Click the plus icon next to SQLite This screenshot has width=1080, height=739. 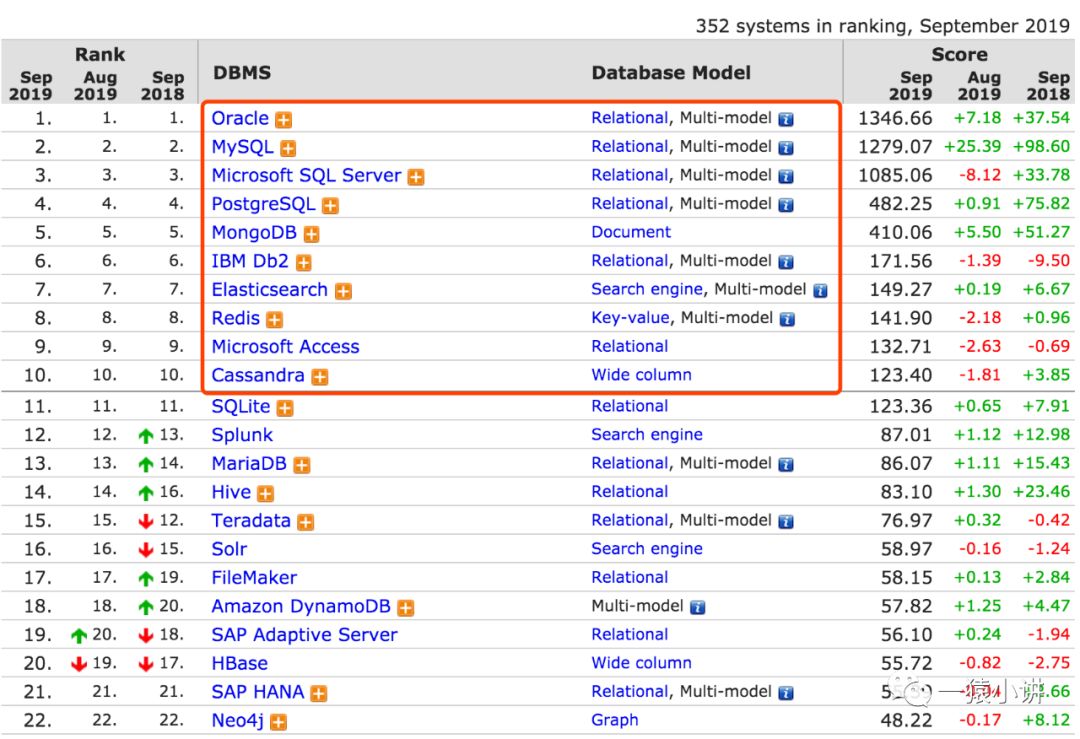coord(285,408)
